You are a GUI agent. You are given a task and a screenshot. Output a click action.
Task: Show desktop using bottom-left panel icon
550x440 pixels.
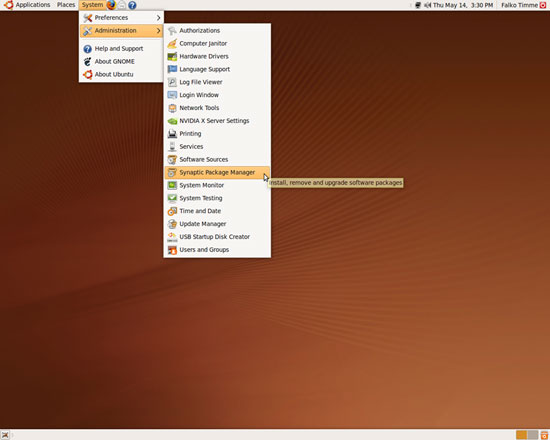(5, 435)
